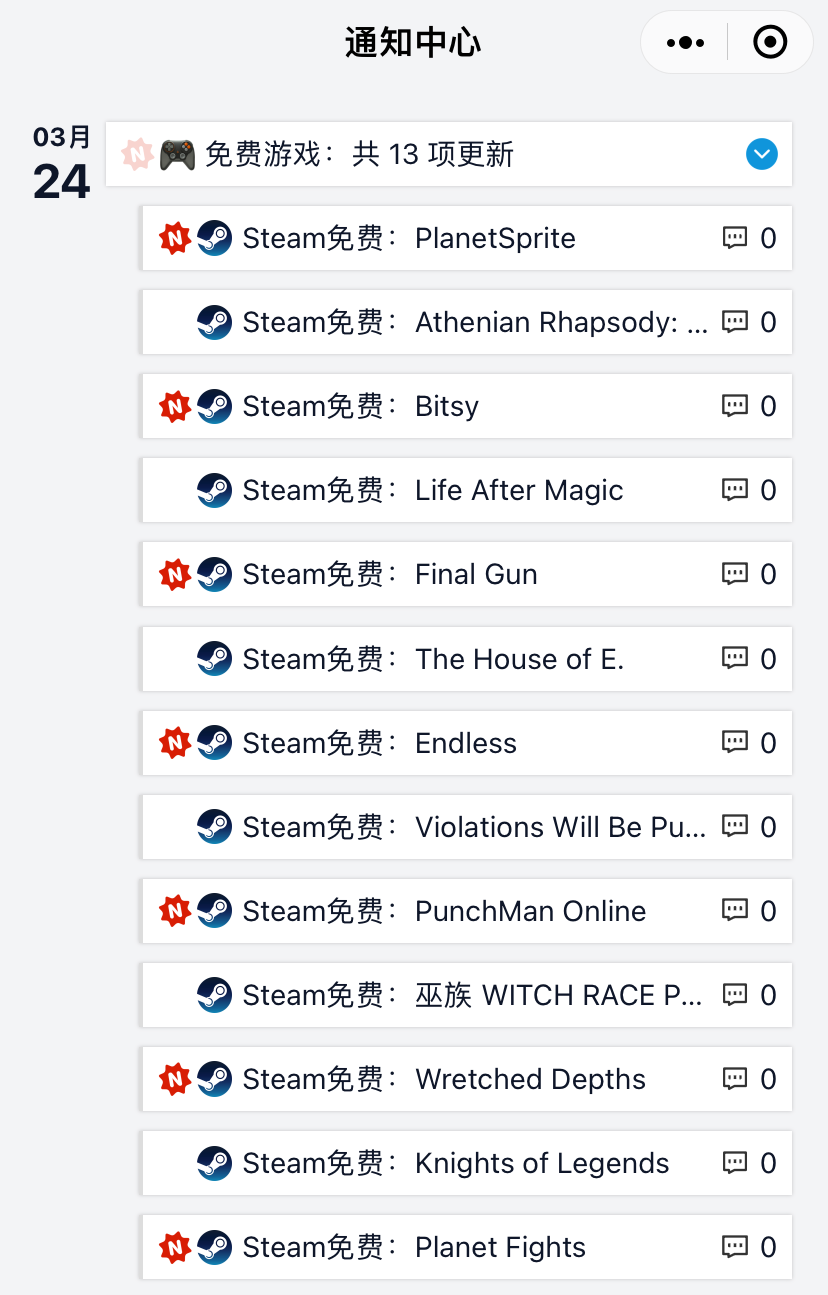Open the comment icon for Life After Magic
This screenshot has width=828, height=1295.
[735, 490]
